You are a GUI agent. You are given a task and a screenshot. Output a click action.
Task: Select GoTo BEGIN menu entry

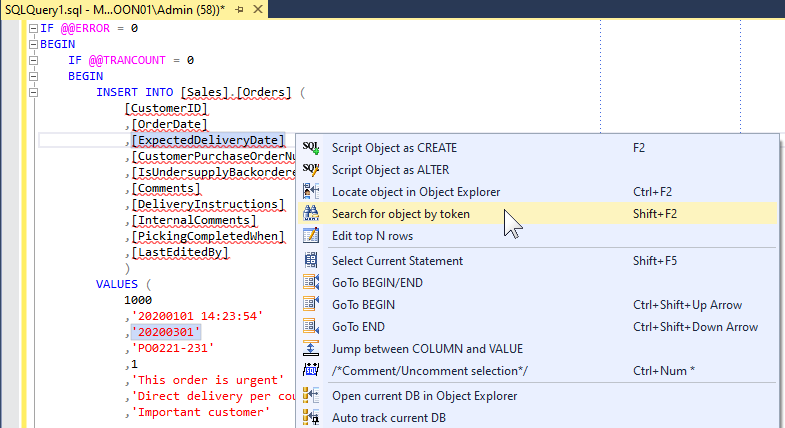tap(538, 305)
